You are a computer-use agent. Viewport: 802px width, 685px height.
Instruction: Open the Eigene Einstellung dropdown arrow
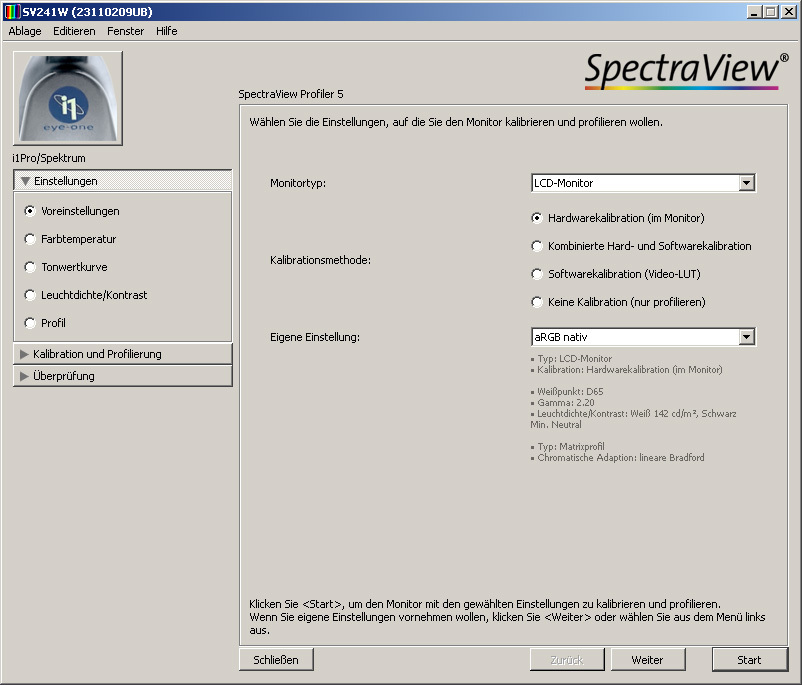747,337
